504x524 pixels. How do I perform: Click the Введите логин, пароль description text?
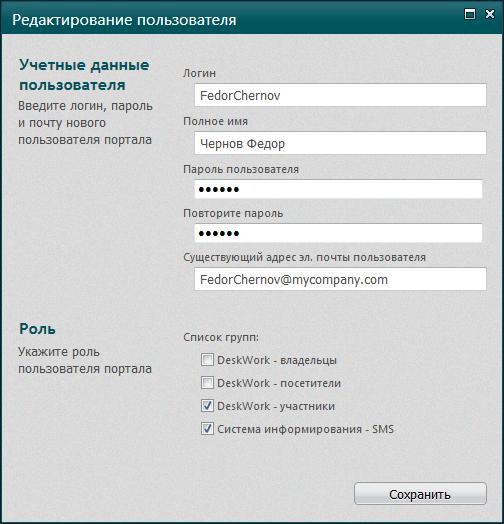coord(85,123)
